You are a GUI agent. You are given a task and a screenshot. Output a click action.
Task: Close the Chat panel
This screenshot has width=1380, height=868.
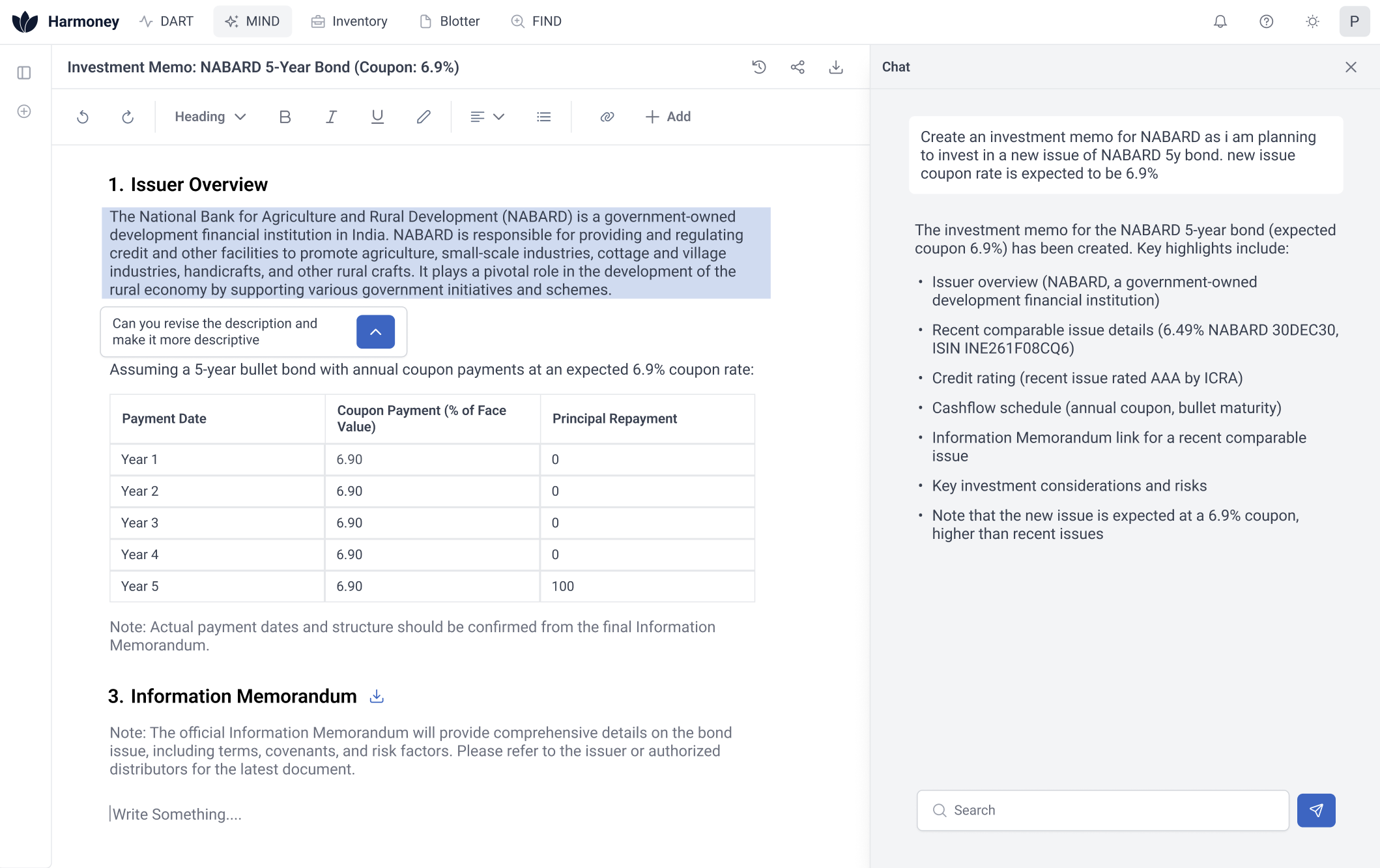click(x=1351, y=67)
